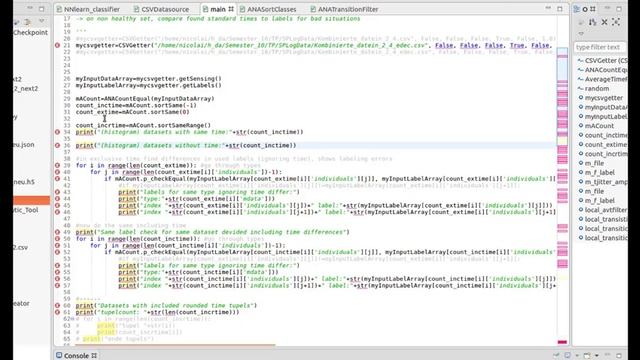
Task: Switch to the CSVDatasource tab
Action: click(x=161, y=9)
